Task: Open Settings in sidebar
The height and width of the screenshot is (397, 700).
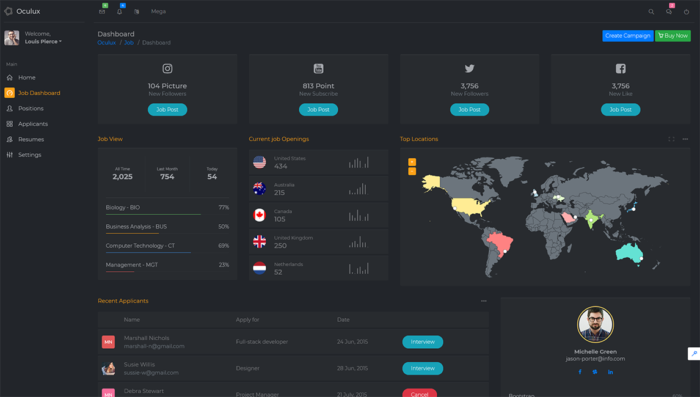Action: [x=30, y=155]
